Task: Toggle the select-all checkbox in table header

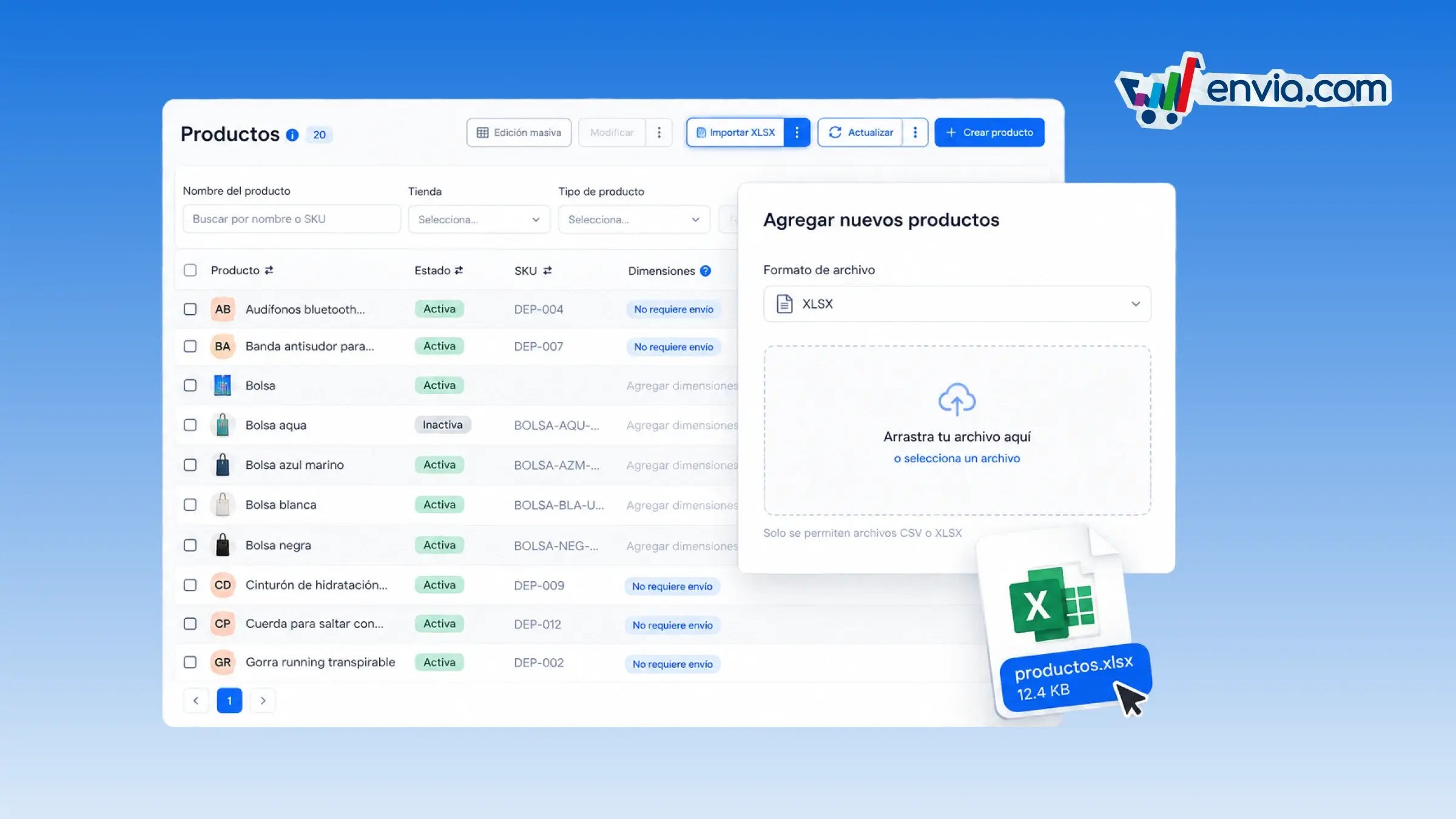Action: coord(190,271)
